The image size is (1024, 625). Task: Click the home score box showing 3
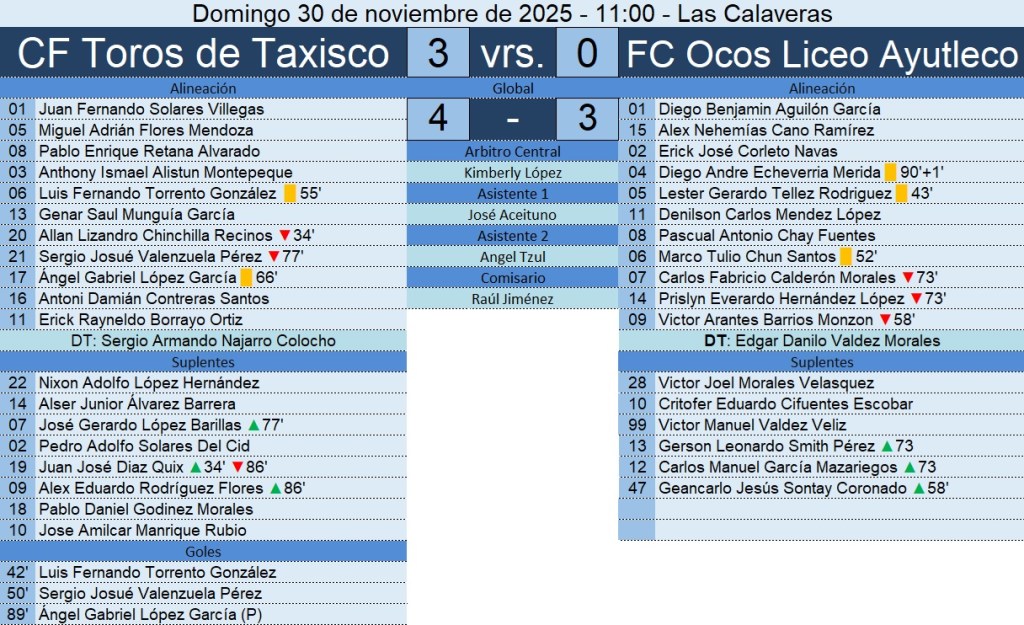(x=437, y=54)
